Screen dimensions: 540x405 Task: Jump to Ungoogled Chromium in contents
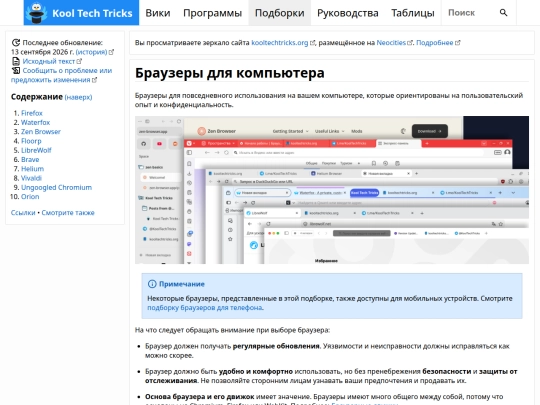[x=56, y=188]
